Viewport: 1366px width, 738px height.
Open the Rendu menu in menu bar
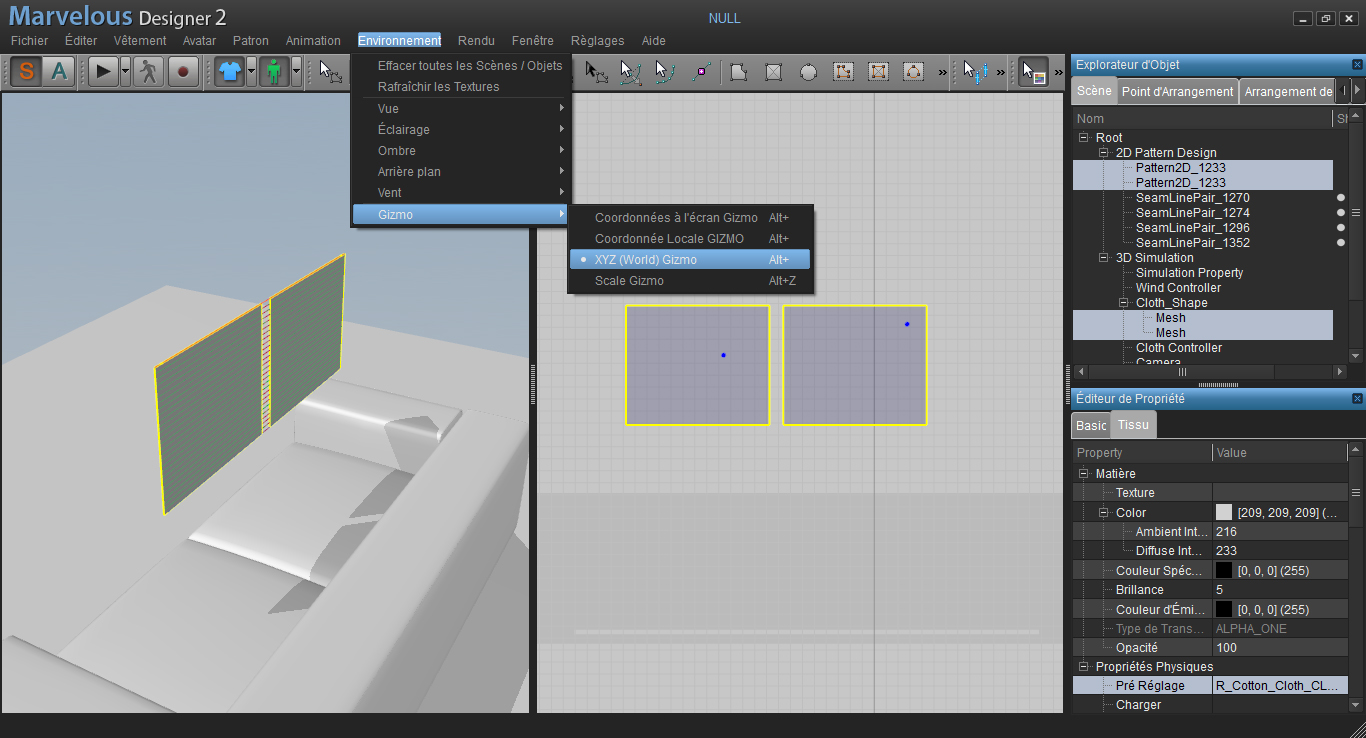(x=476, y=41)
